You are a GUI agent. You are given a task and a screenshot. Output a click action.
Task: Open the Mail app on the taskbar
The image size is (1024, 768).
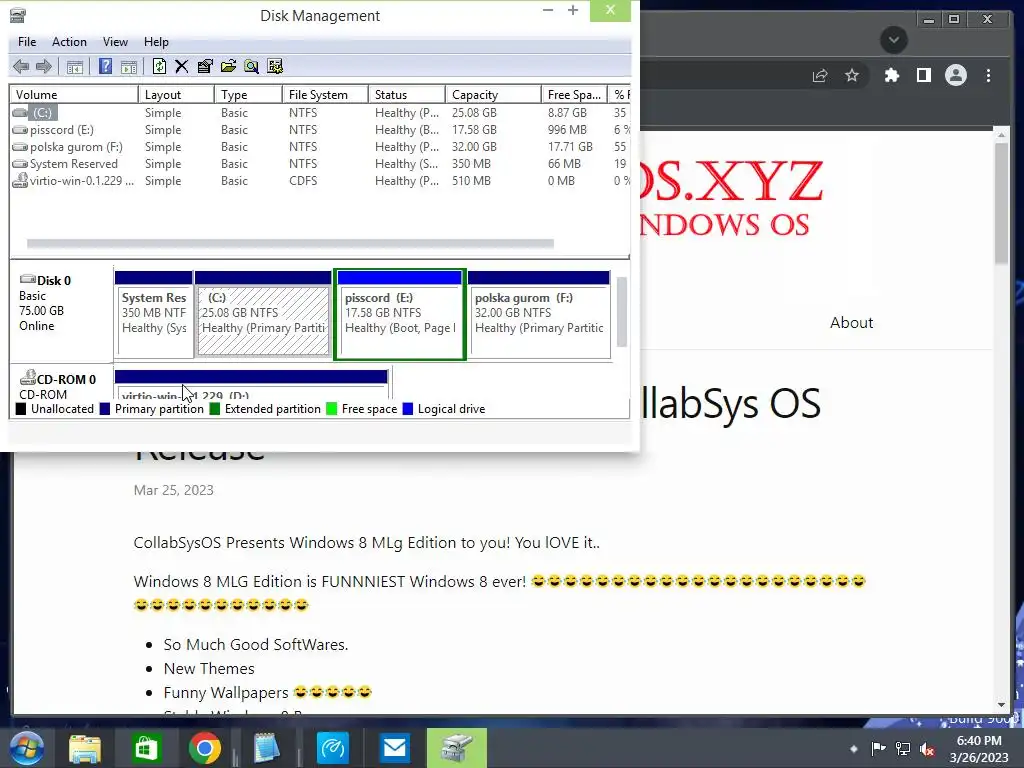pyautogui.click(x=394, y=748)
